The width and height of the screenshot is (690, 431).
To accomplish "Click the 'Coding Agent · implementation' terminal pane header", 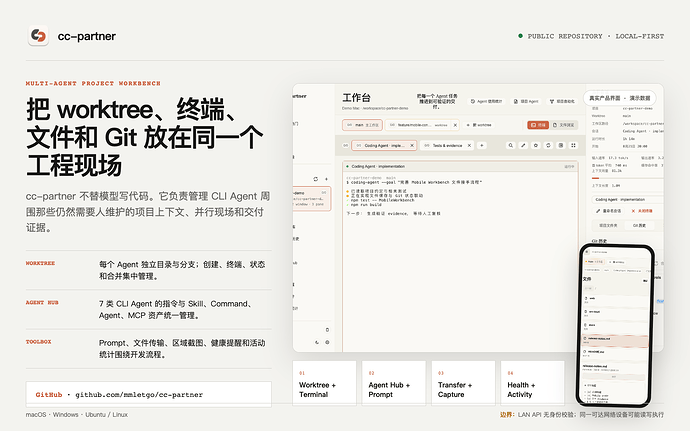I will (x=460, y=166).
